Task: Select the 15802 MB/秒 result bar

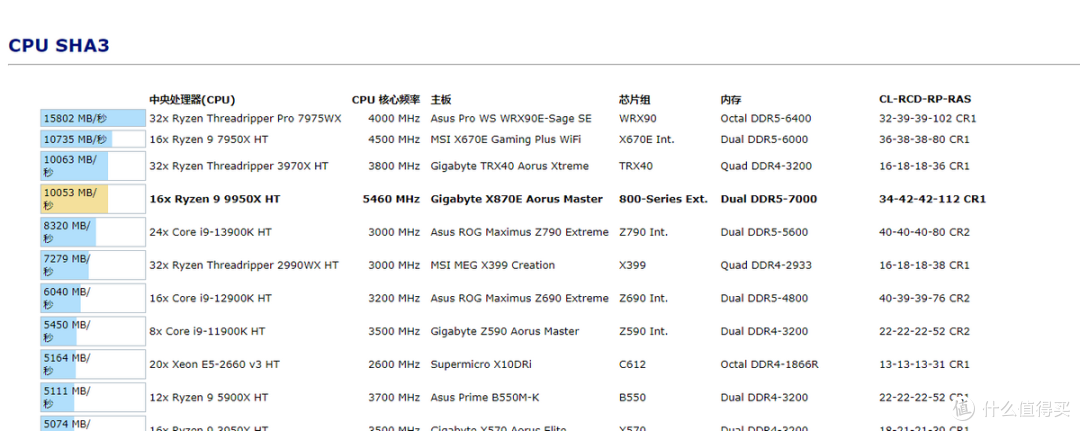Action: (93, 118)
